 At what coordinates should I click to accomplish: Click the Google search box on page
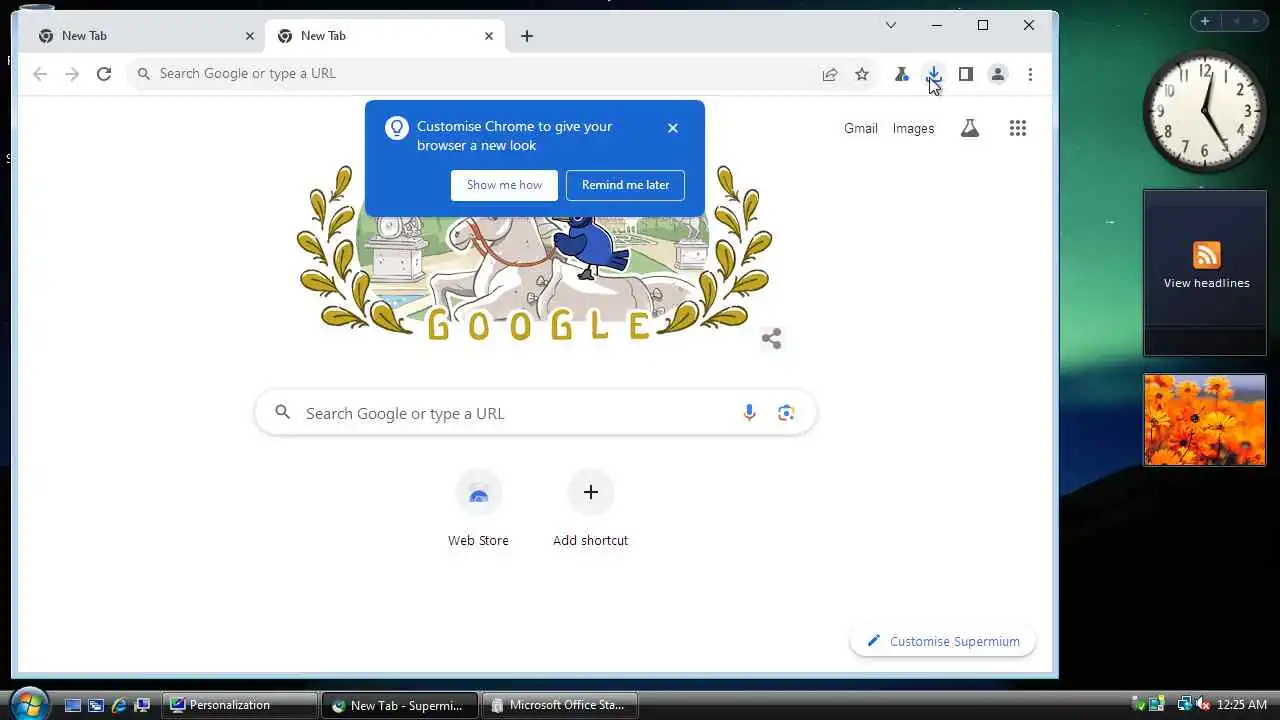tap(536, 413)
